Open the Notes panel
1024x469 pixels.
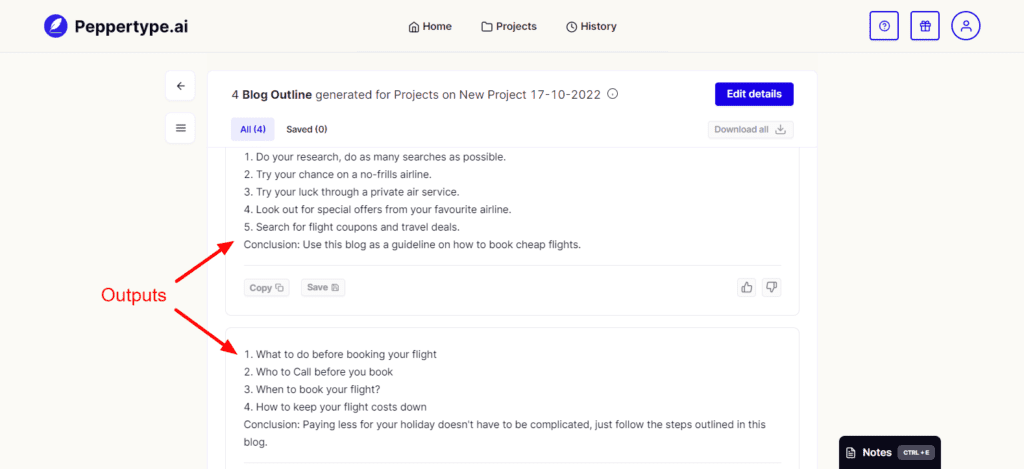point(889,452)
